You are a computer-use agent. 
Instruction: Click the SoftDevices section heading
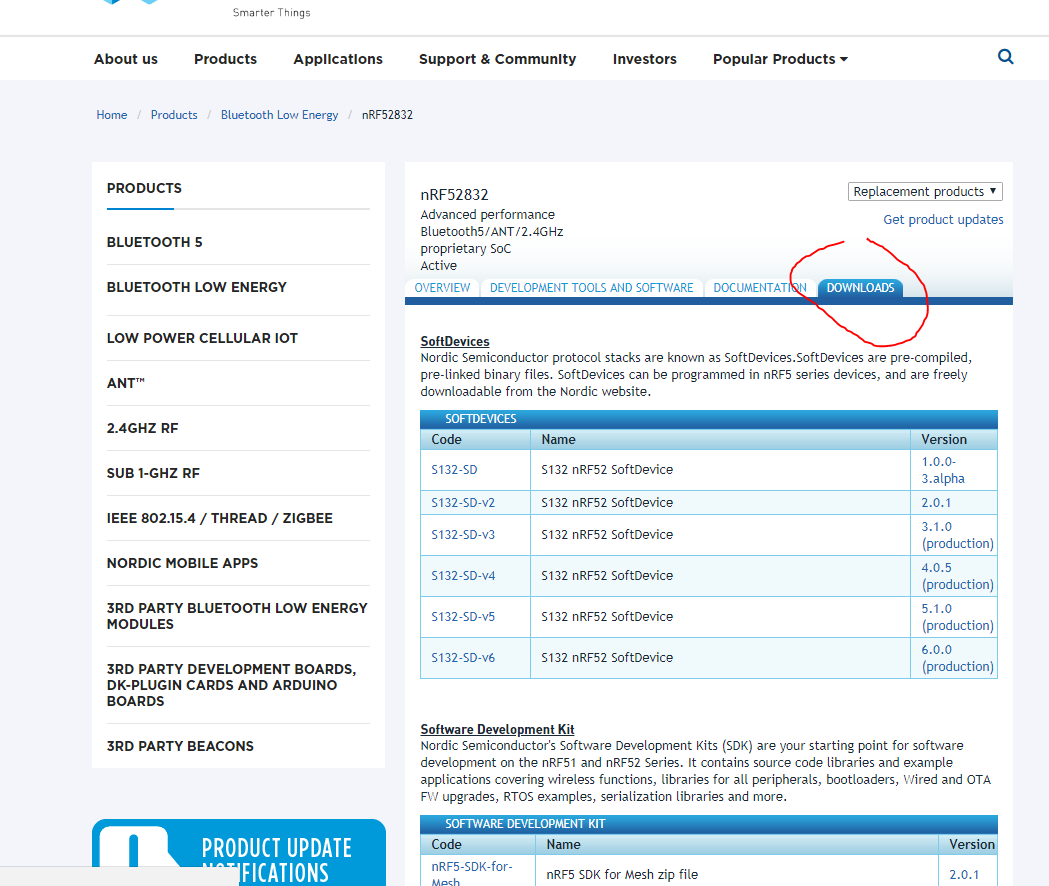[x=455, y=341]
